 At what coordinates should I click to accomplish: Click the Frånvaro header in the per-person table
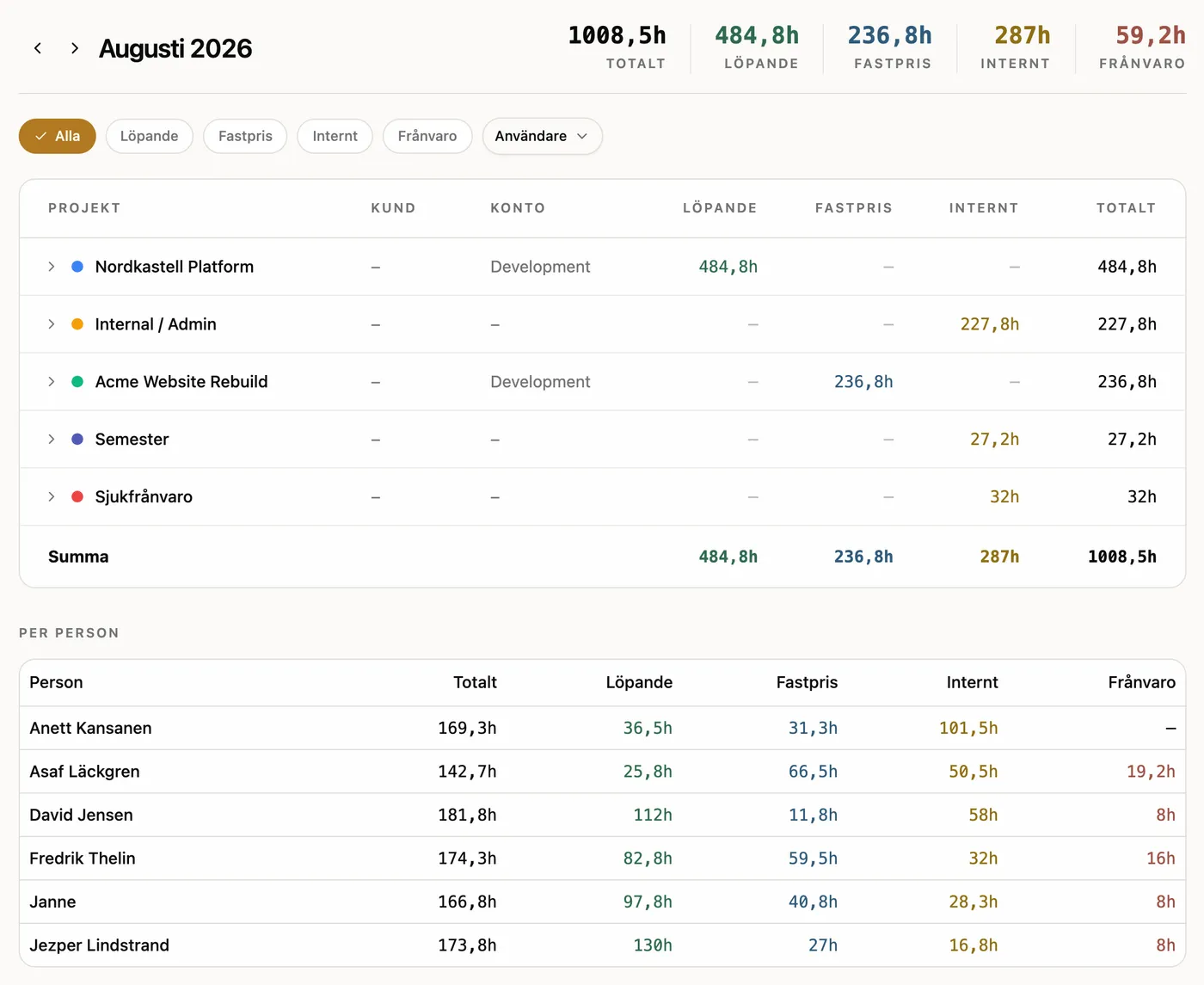tap(1141, 682)
